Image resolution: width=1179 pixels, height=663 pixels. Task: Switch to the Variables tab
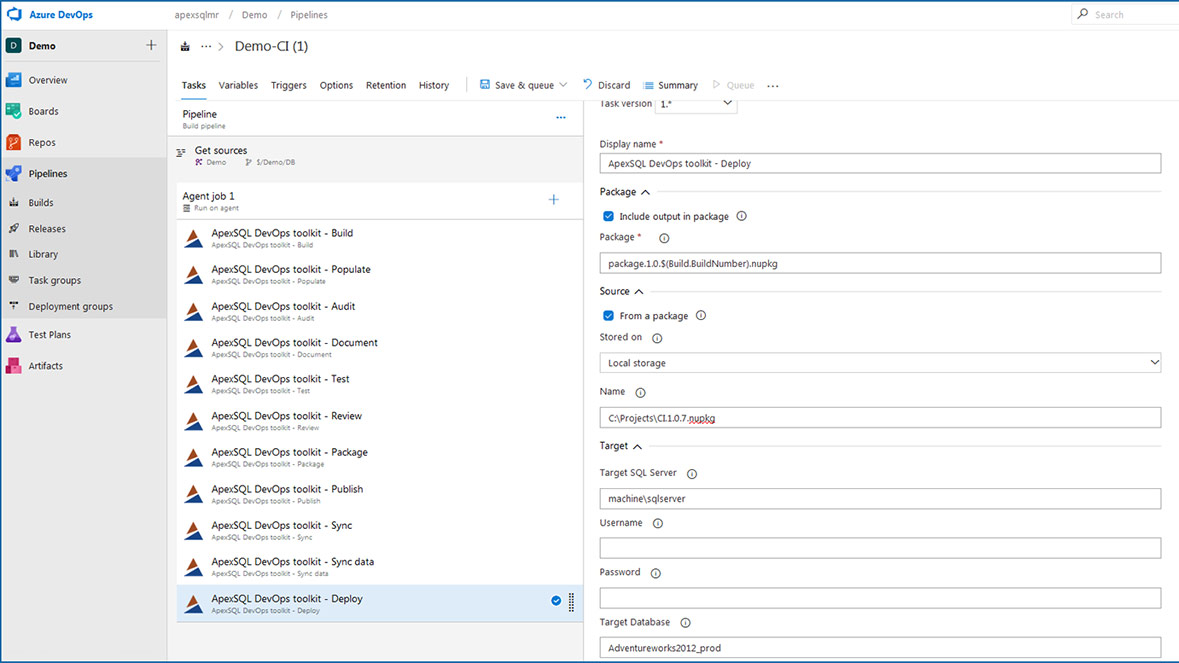click(238, 85)
